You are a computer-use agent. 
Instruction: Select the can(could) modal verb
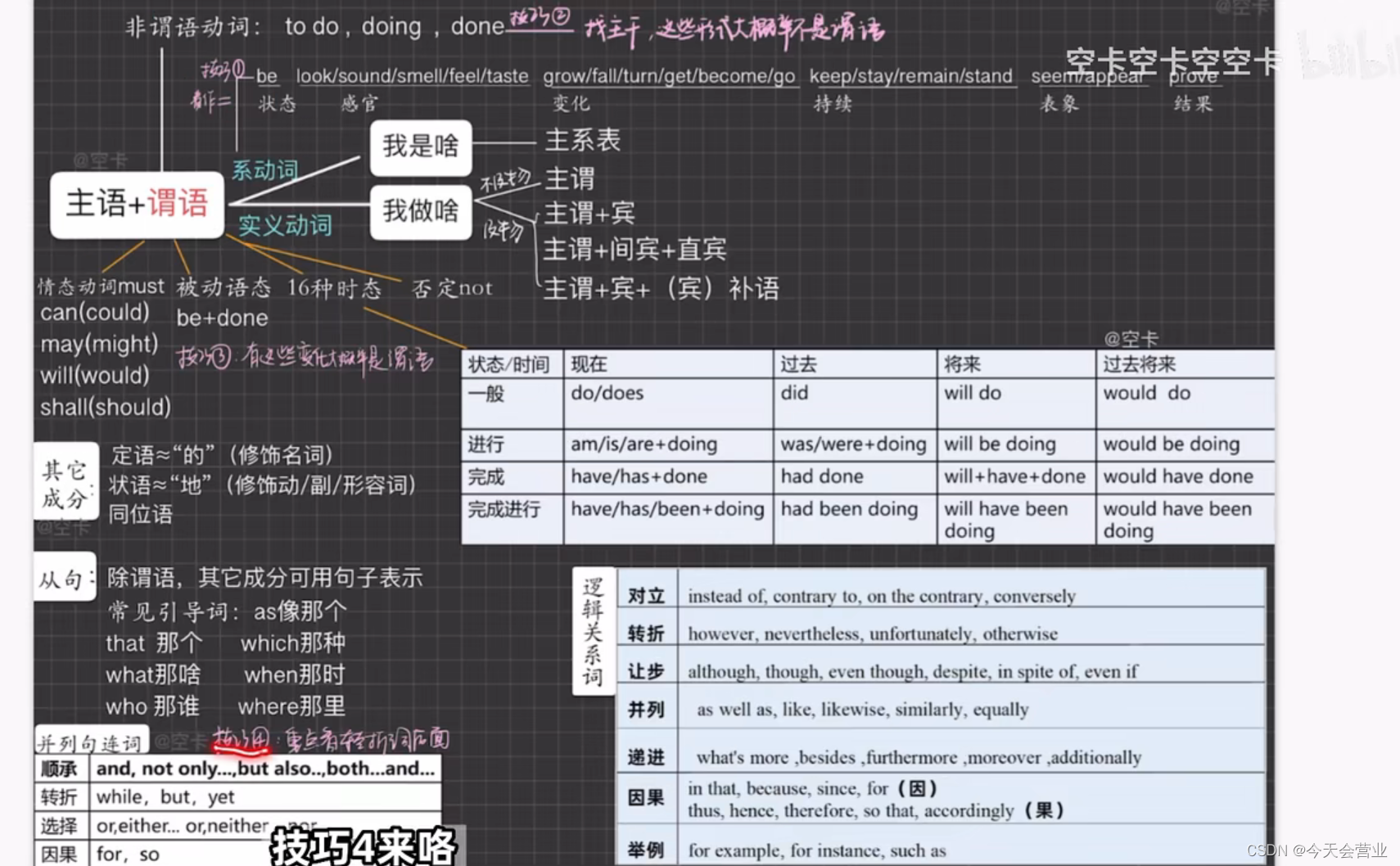pyautogui.click(x=95, y=313)
